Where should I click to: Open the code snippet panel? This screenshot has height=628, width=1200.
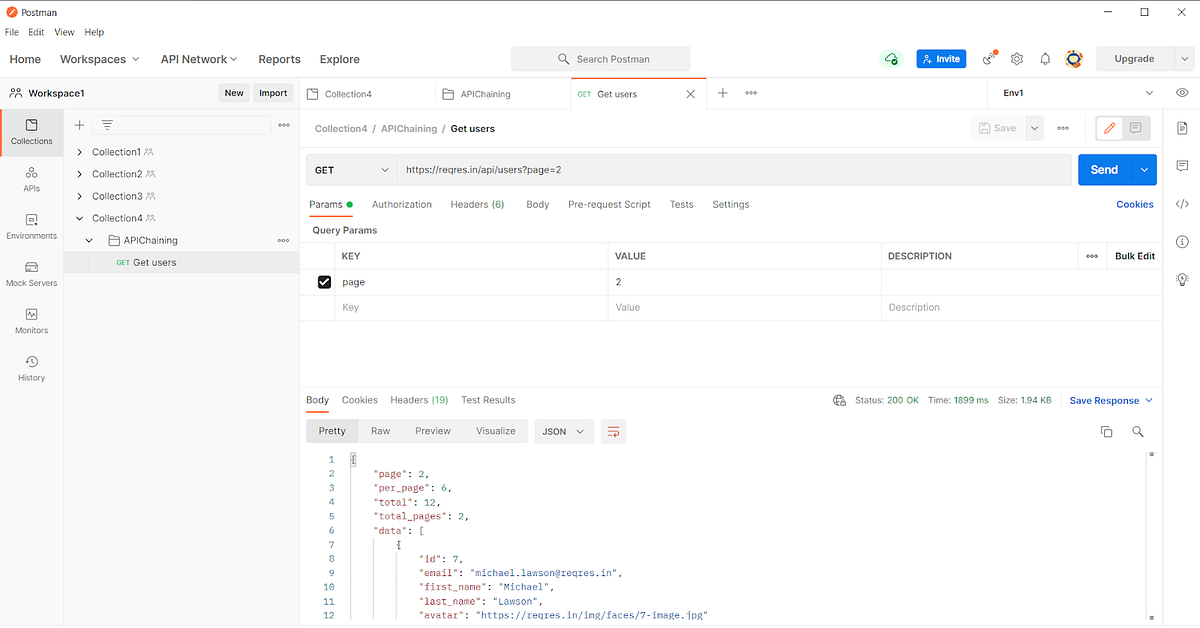pyautogui.click(x=1182, y=204)
